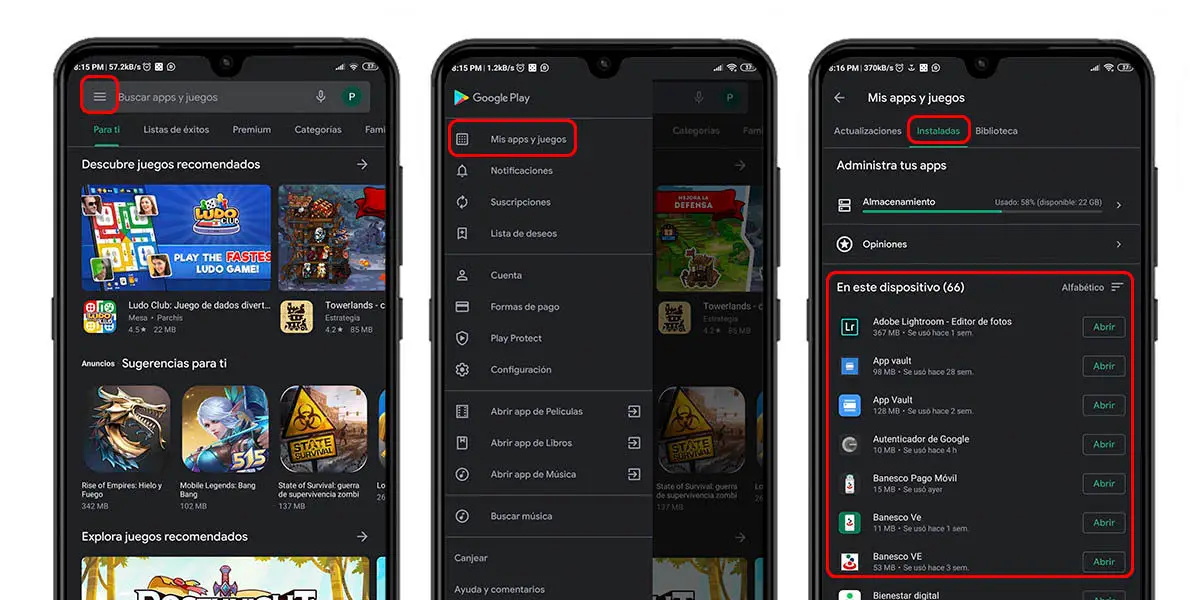Go to the Categorías tab on the left phone
This screenshot has height=600, width=1200.
(318, 130)
